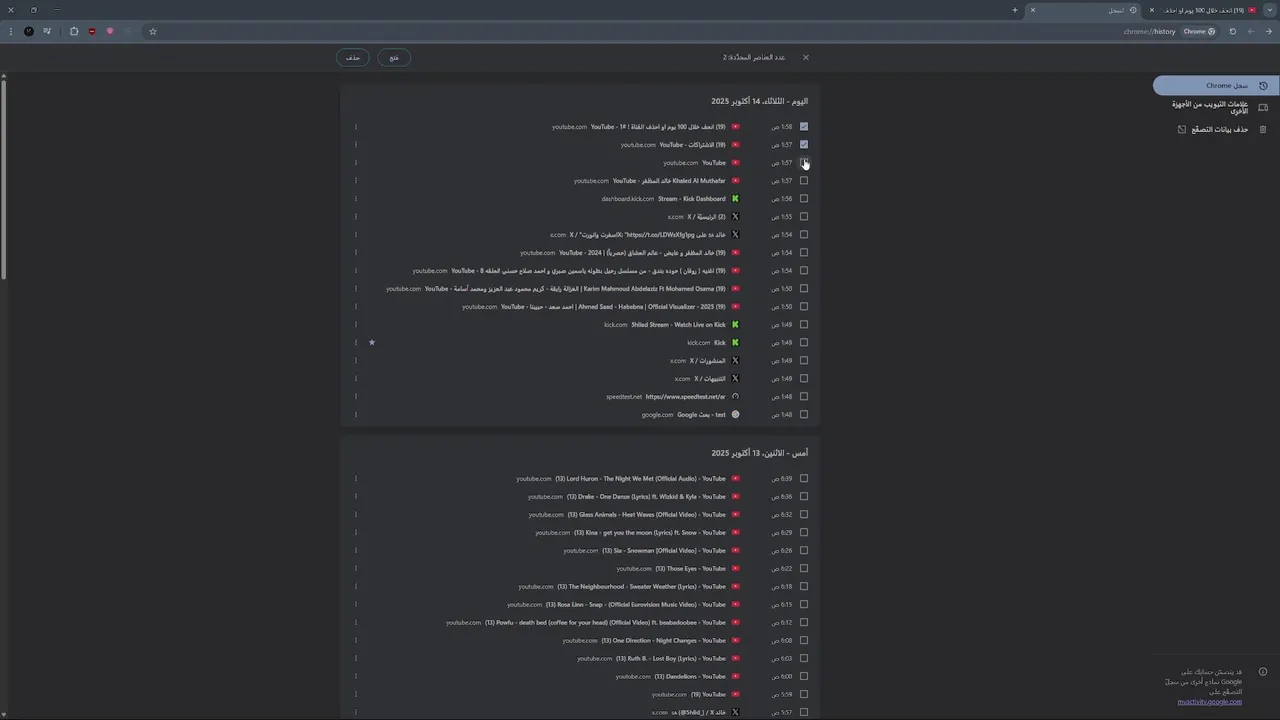Viewport: 1280px width, 720px height.
Task: Click the red extension icon in the toolbar
Action: point(92,31)
